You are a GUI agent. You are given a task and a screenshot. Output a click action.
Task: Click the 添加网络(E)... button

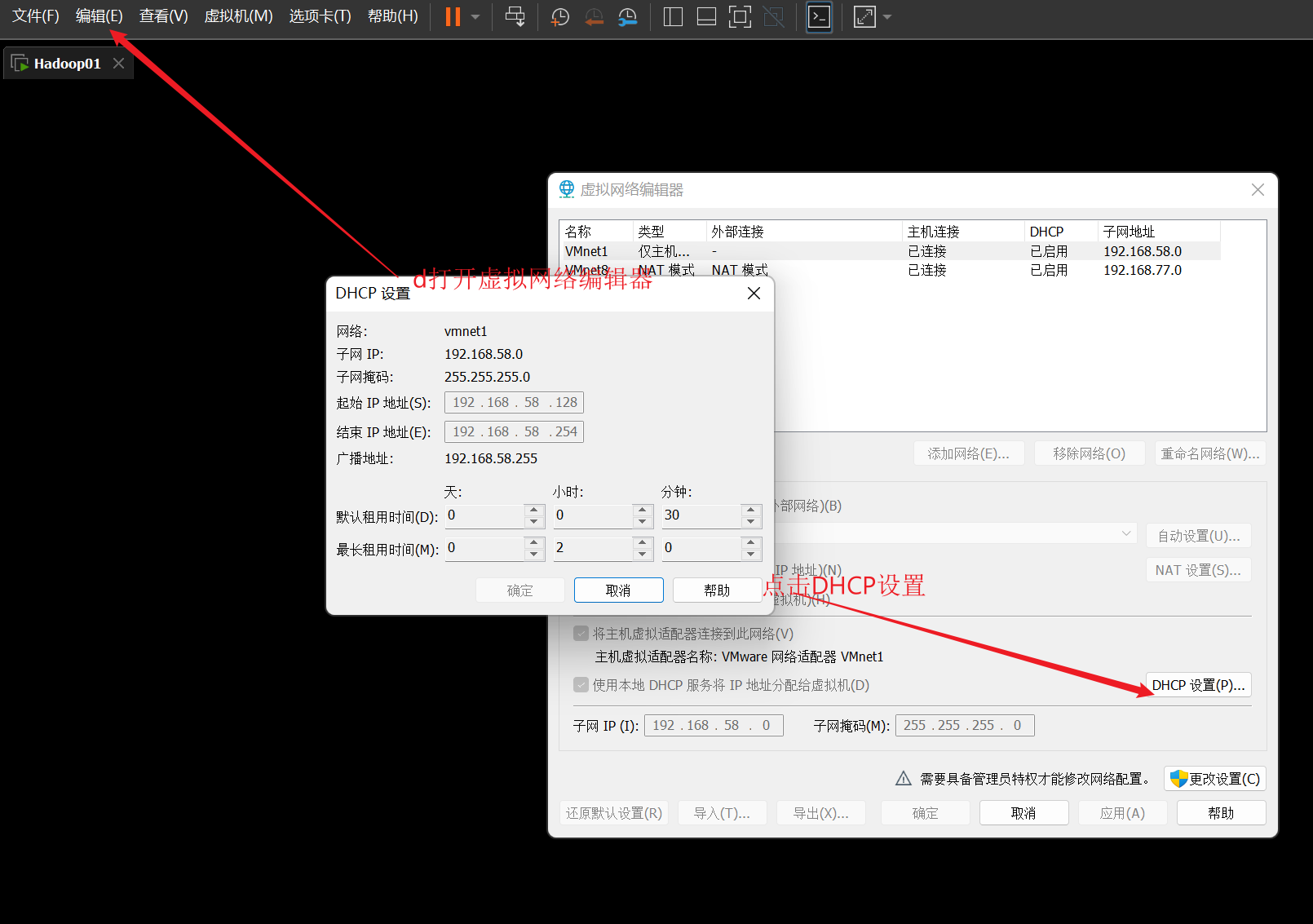969,454
